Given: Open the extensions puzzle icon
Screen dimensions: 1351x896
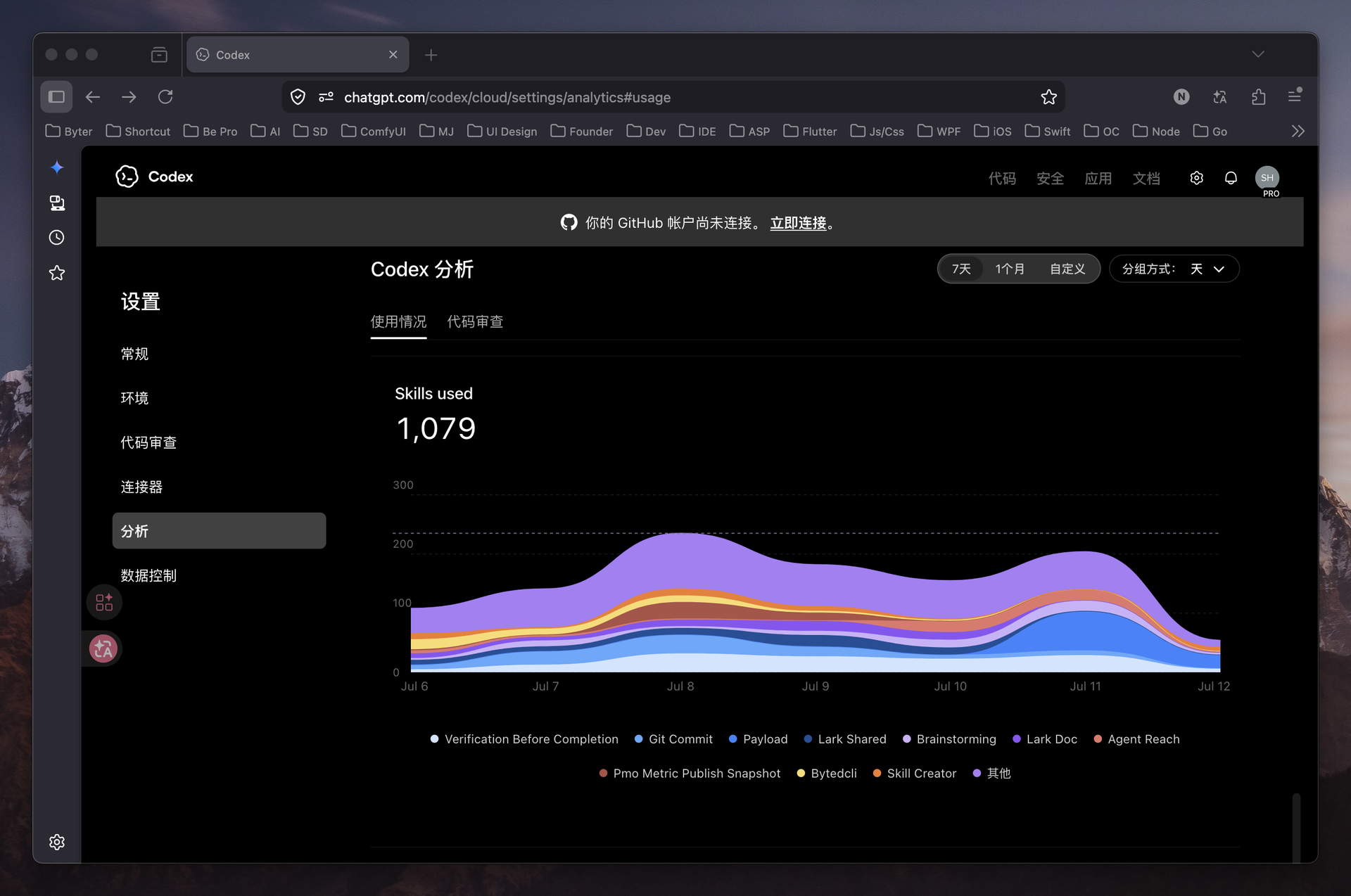Looking at the screenshot, I should click(x=1259, y=97).
